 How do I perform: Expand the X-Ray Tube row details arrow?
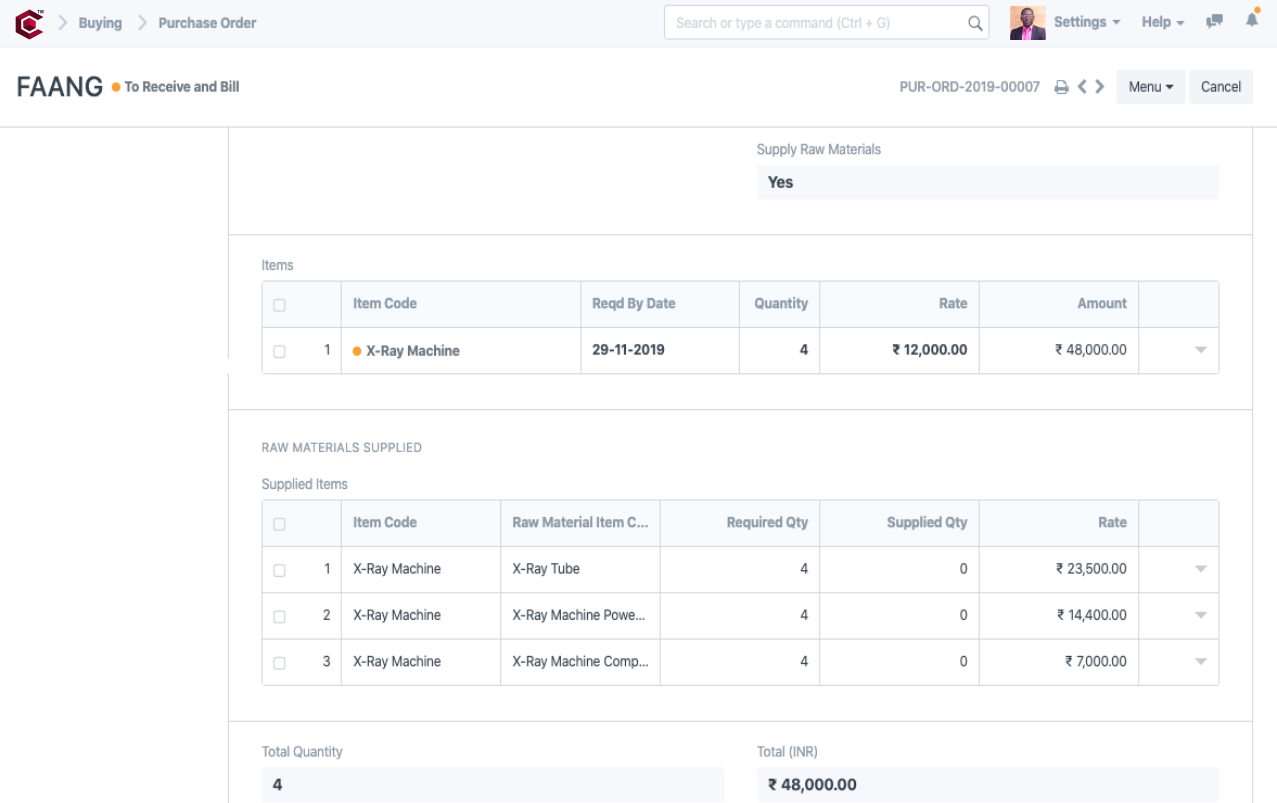(x=1200, y=569)
